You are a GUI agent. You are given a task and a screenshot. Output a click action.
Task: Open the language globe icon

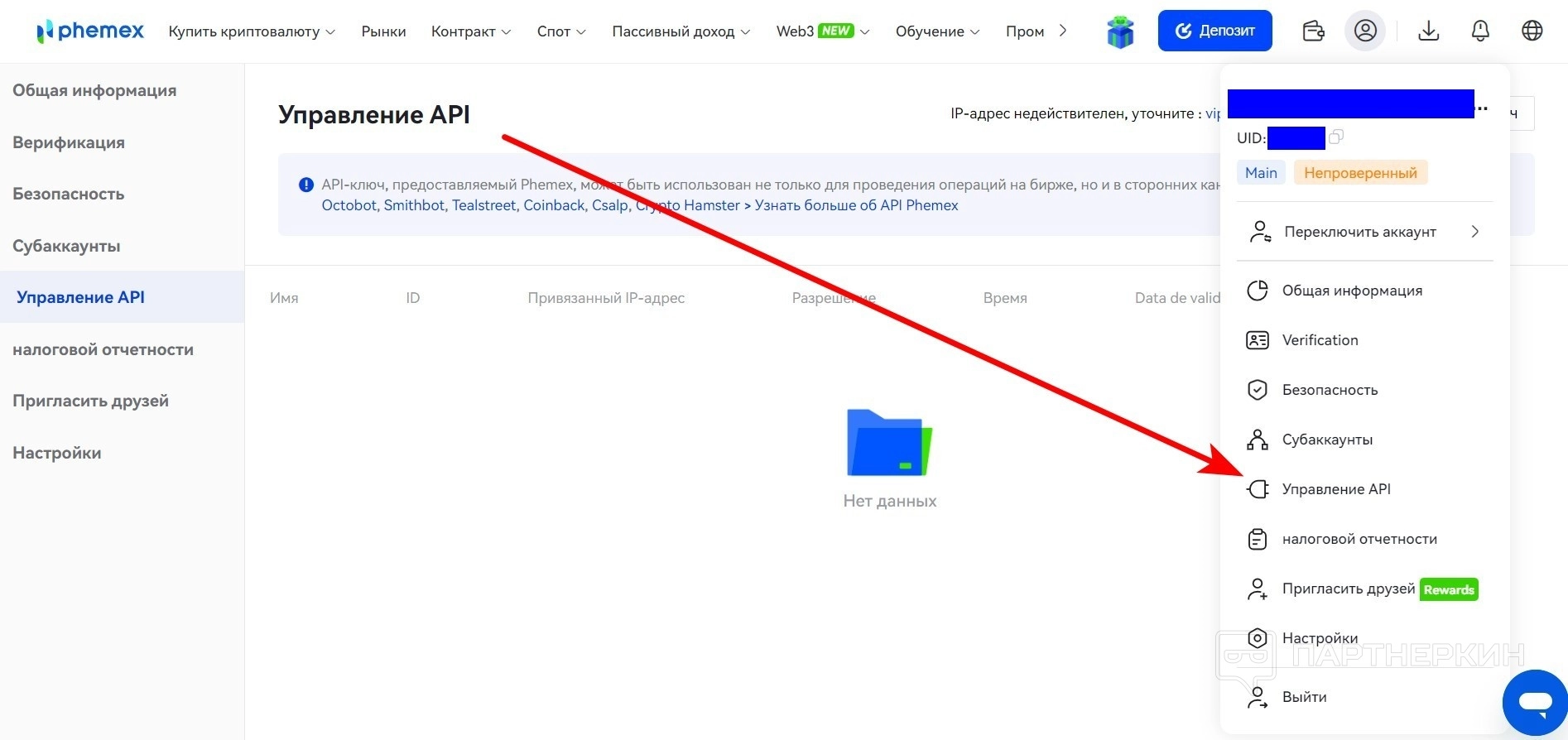pos(1532,31)
